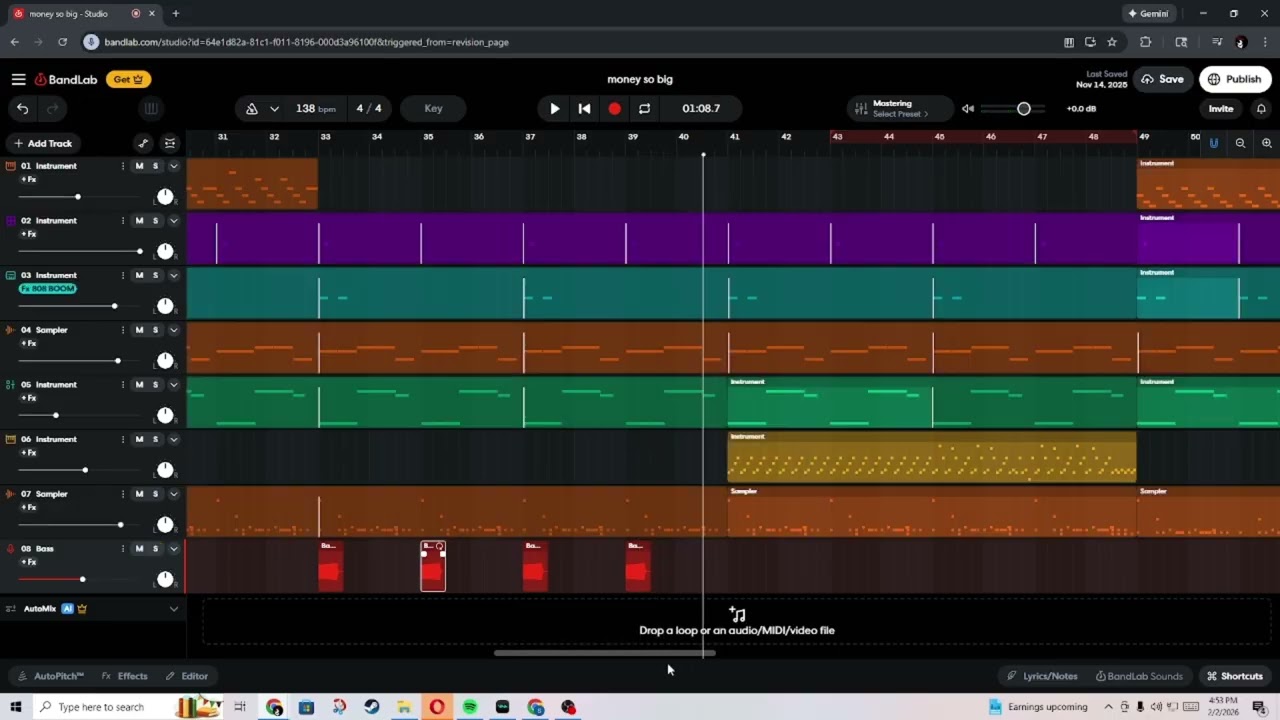The width and height of the screenshot is (1280, 720).
Task: Click the red record button
Action: tap(614, 108)
